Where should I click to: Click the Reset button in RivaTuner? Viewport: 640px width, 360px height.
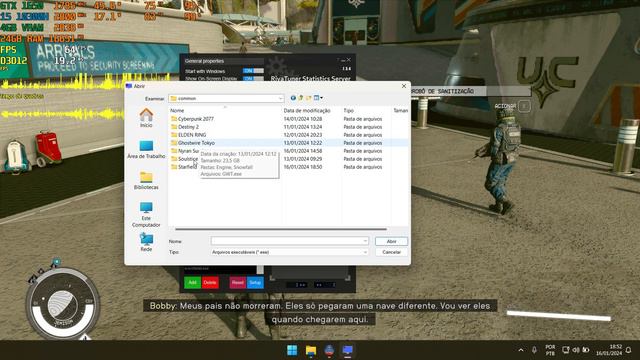238,282
